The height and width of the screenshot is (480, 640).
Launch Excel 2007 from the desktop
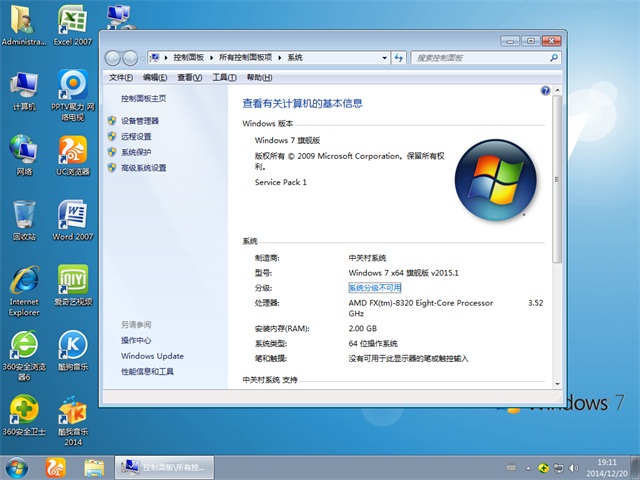[73, 24]
